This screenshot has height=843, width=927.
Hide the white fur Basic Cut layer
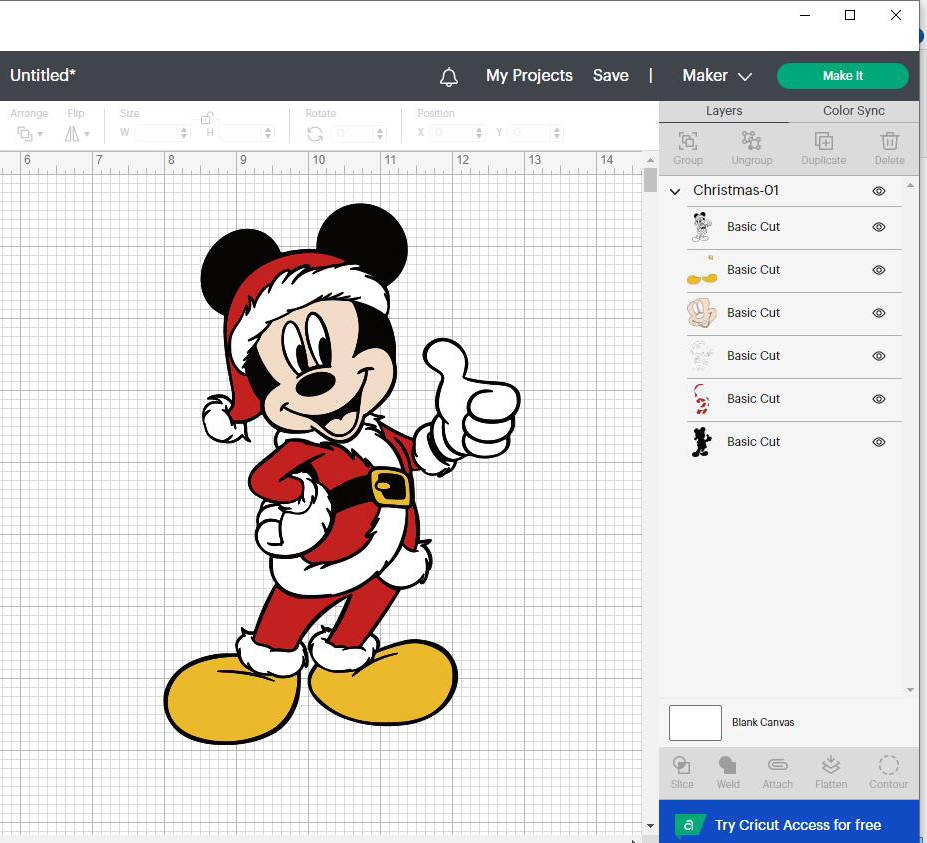coord(879,356)
